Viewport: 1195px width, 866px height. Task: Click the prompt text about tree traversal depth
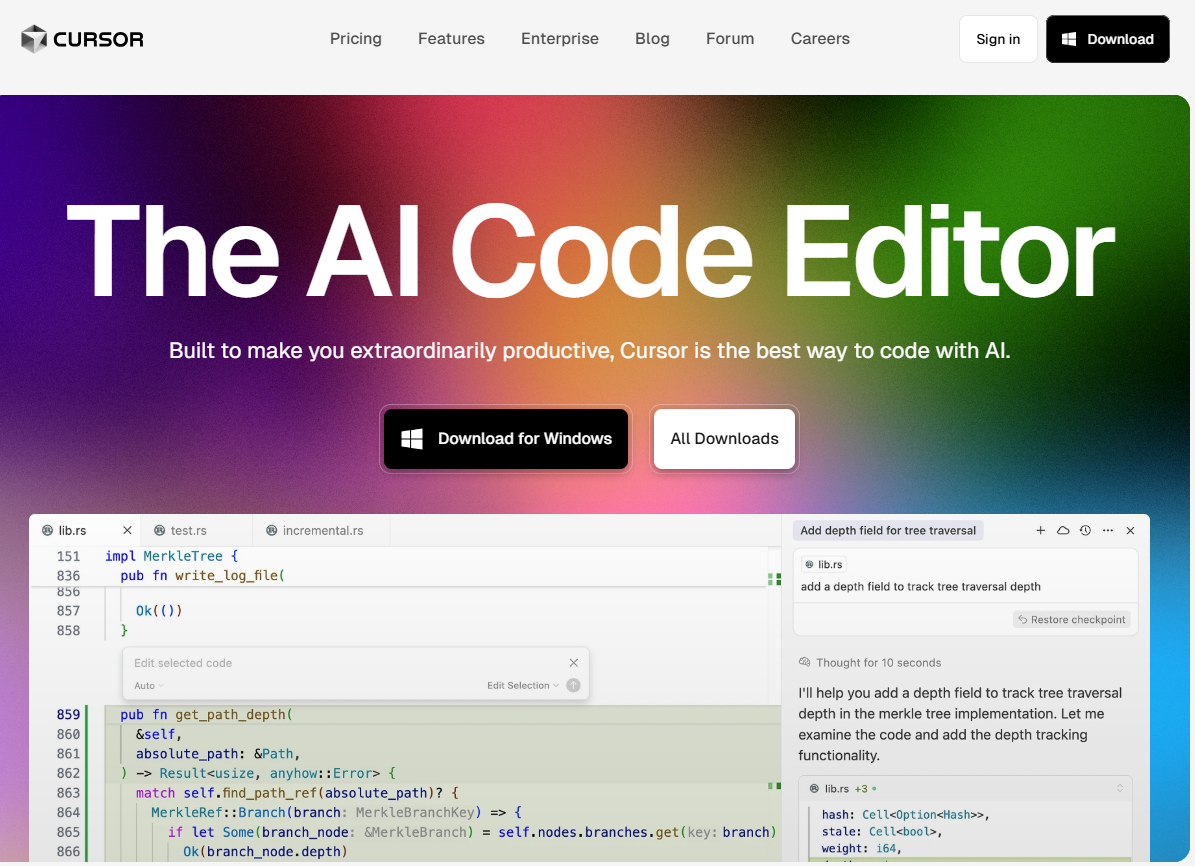(921, 586)
